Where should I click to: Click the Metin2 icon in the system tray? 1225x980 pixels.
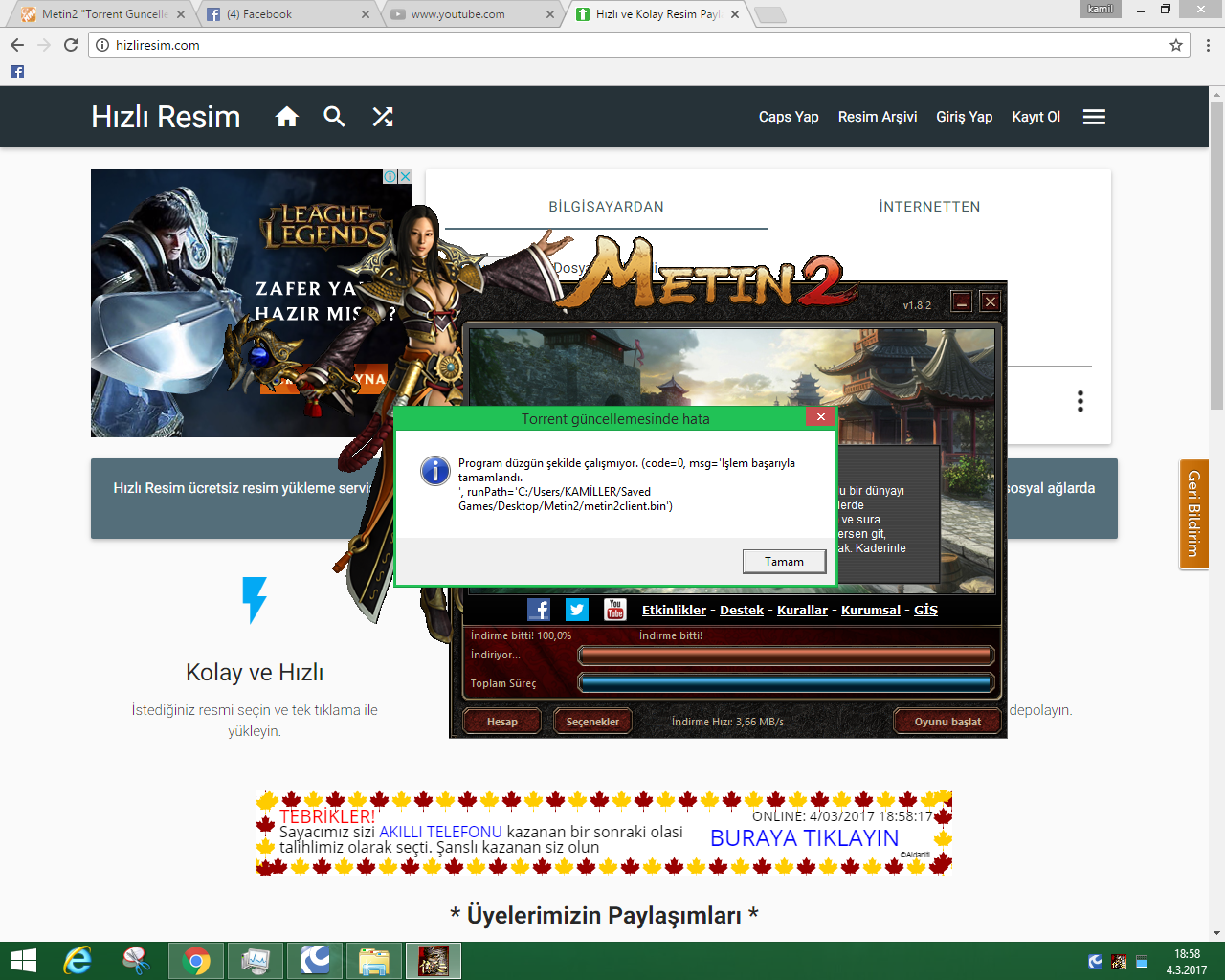[1119, 962]
